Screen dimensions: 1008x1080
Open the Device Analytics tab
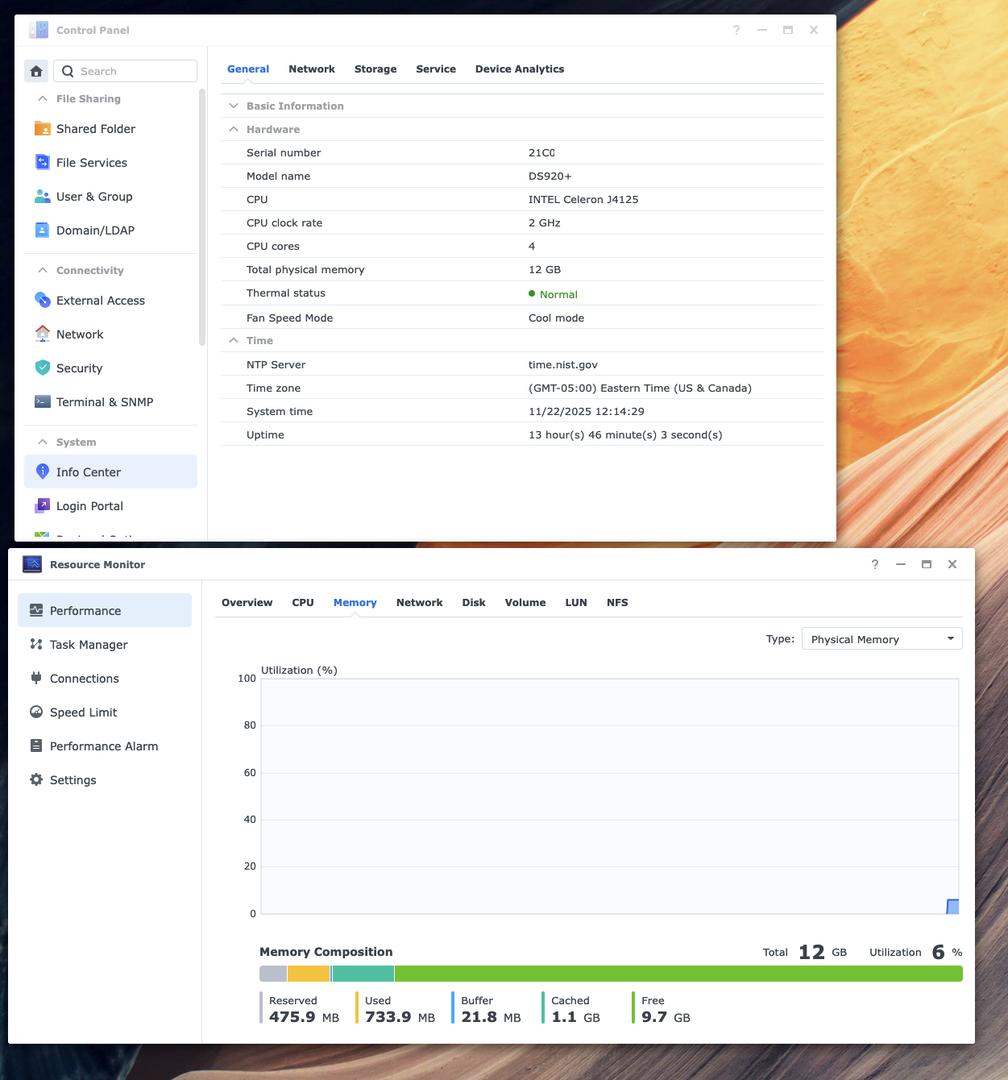pyautogui.click(x=520, y=69)
